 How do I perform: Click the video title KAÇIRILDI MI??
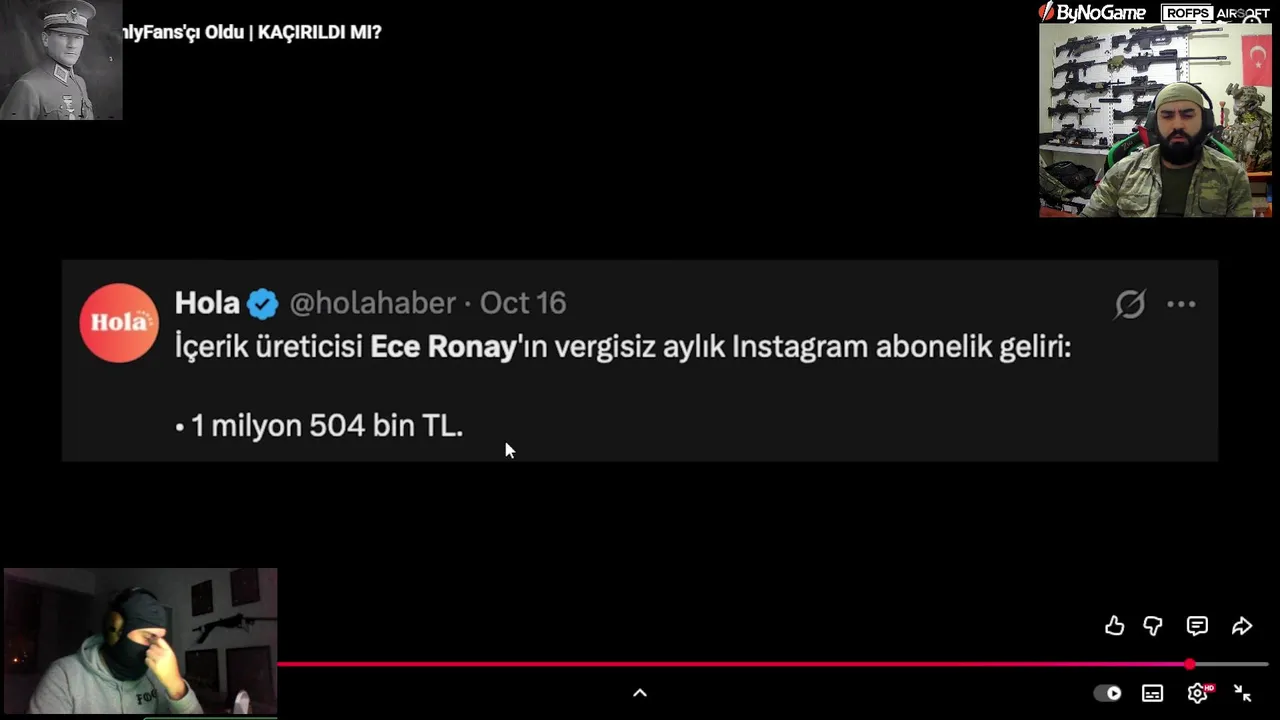click(x=320, y=32)
